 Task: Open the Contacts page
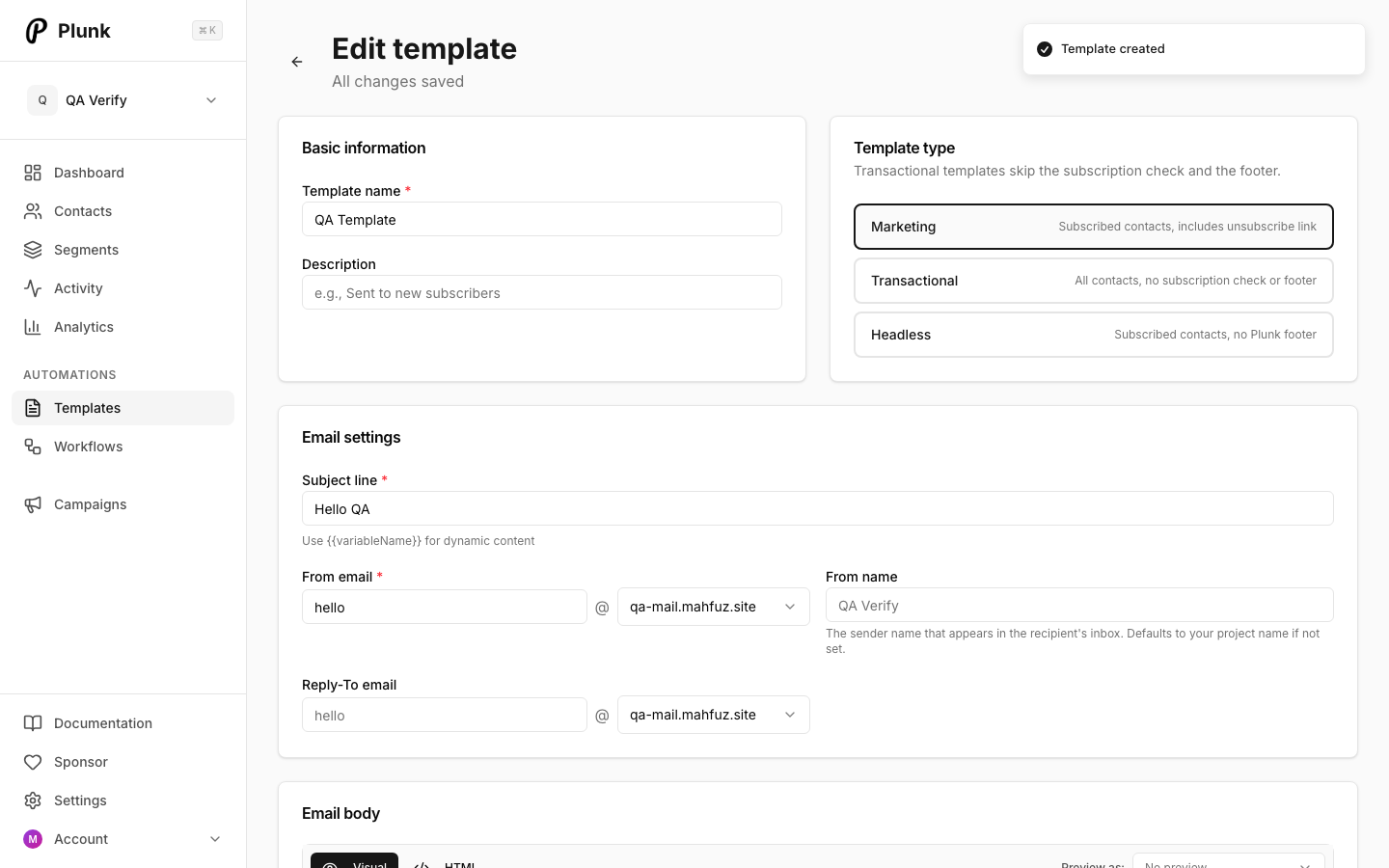(x=123, y=211)
